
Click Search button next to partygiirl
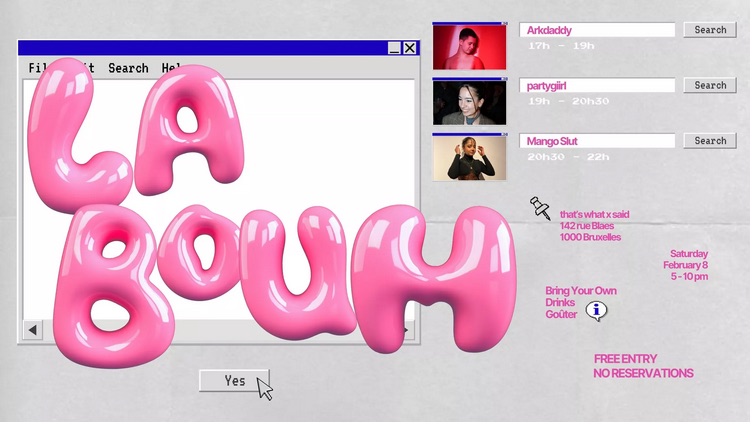710,85
